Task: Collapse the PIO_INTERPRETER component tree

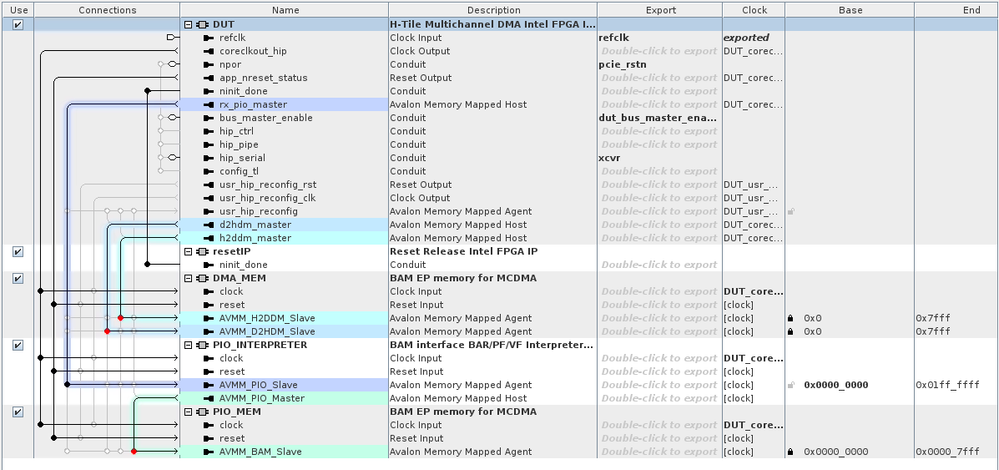Action: [188, 345]
